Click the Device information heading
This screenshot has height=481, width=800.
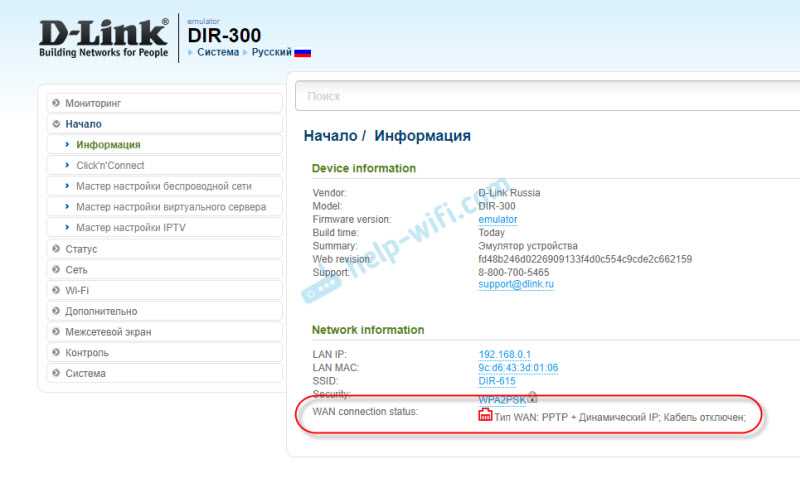(x=364, y=168)
